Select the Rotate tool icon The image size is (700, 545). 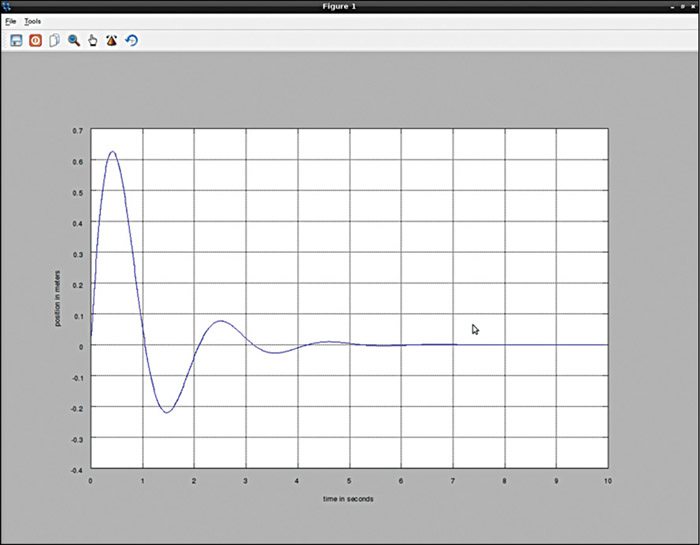point(111,41)
